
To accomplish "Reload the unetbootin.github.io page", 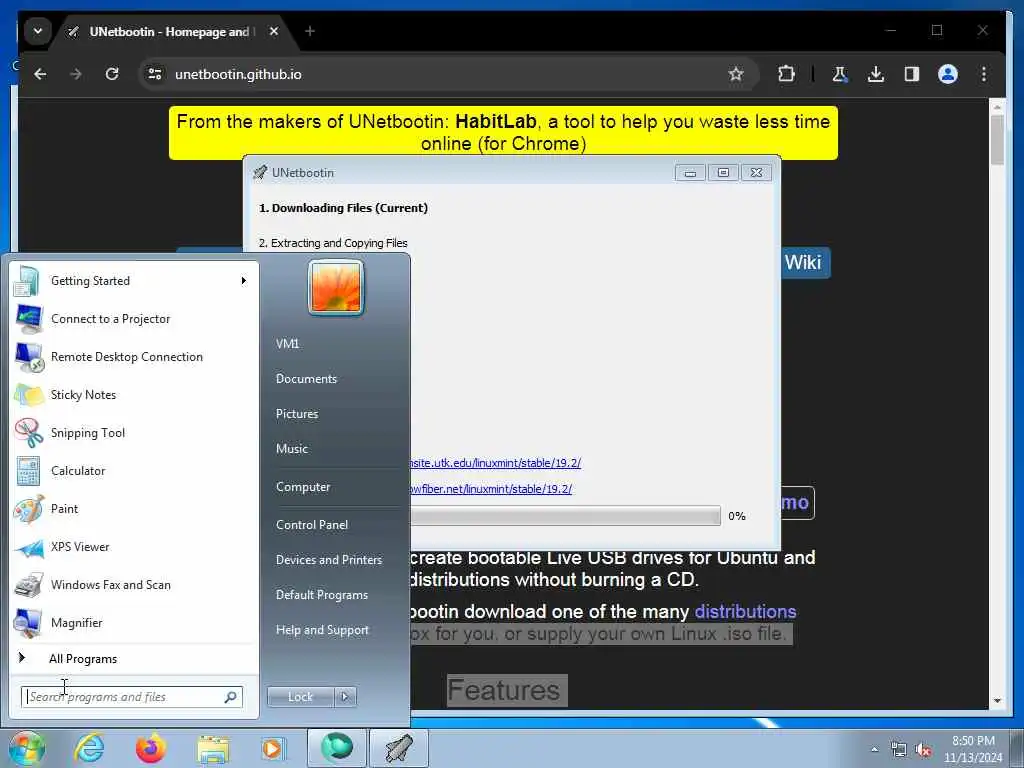I will [x=112, y=74].
